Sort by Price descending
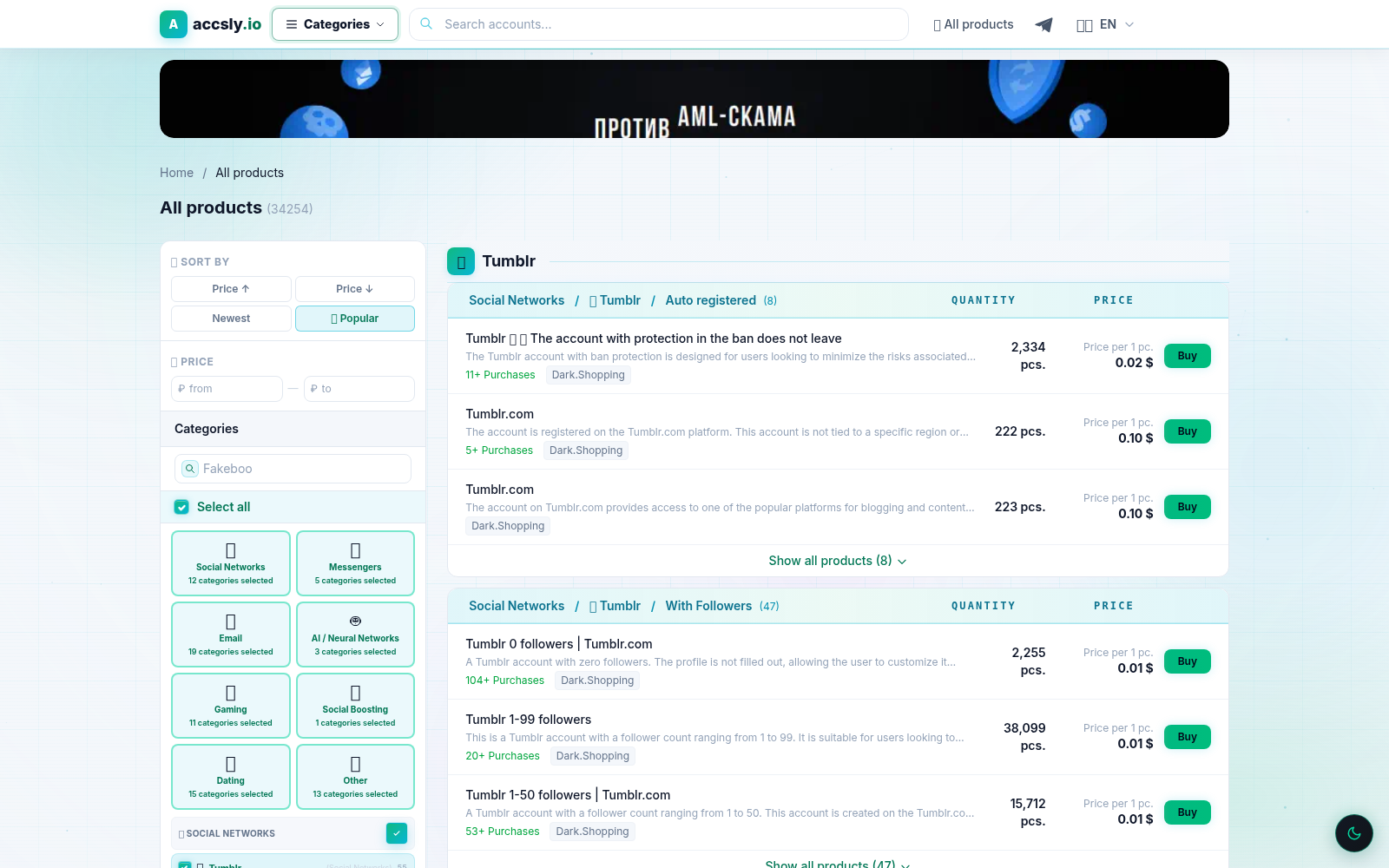1389x868 pixels. click(355, 289)
